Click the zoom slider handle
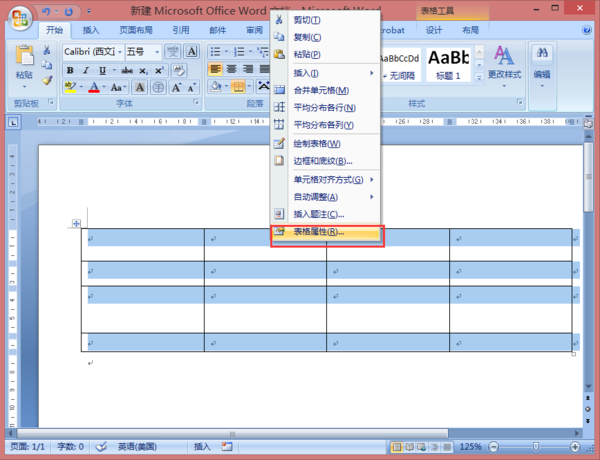The image size is (600, 460). coord(536,446)
